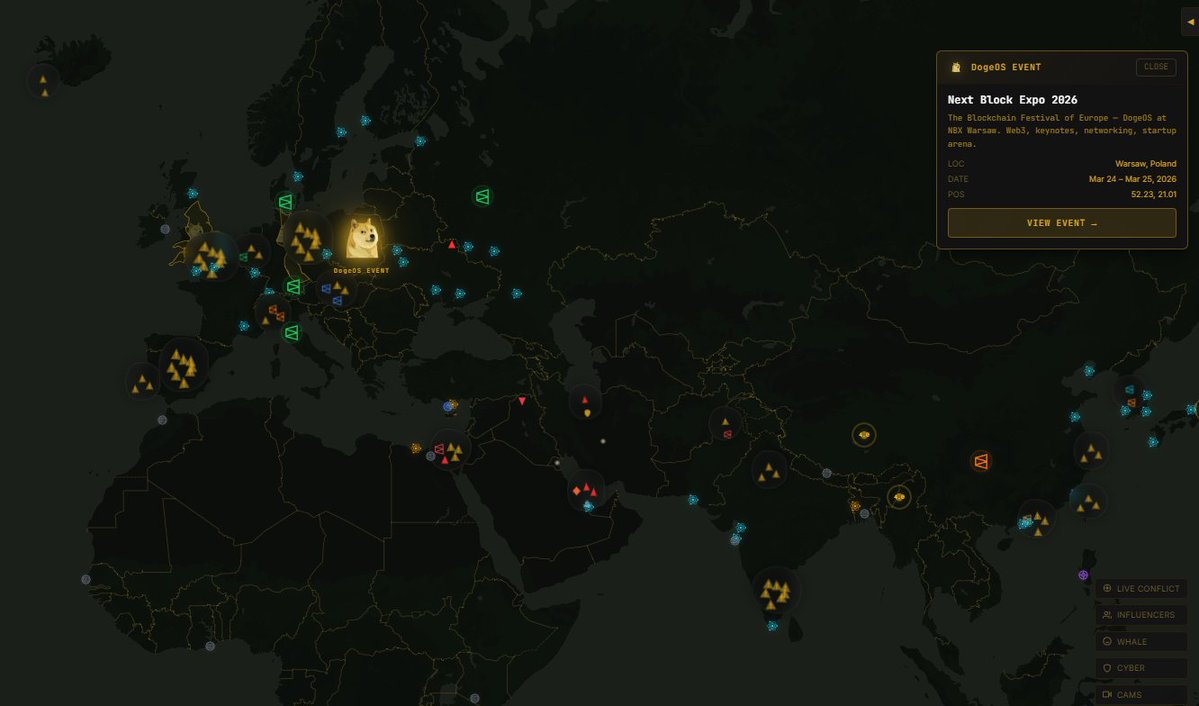Click the "52.23, 21.01" position value
1199x706 pixels.
1154,194
